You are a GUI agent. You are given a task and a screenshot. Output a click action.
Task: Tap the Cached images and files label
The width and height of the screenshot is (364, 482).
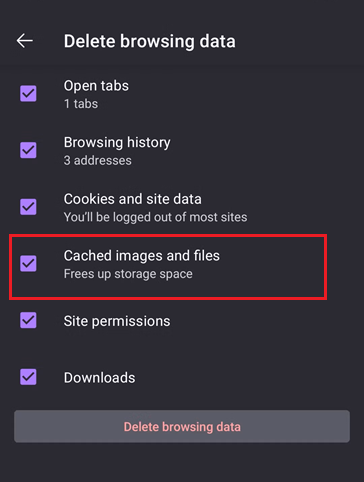click(x=142, y=256)
